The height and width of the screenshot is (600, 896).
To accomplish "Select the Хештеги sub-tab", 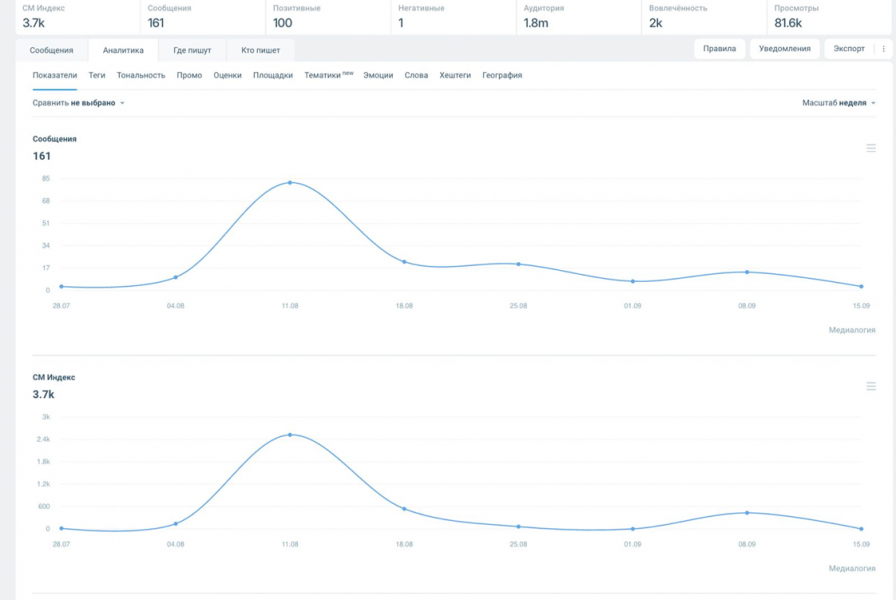I will tap(455, 75).
